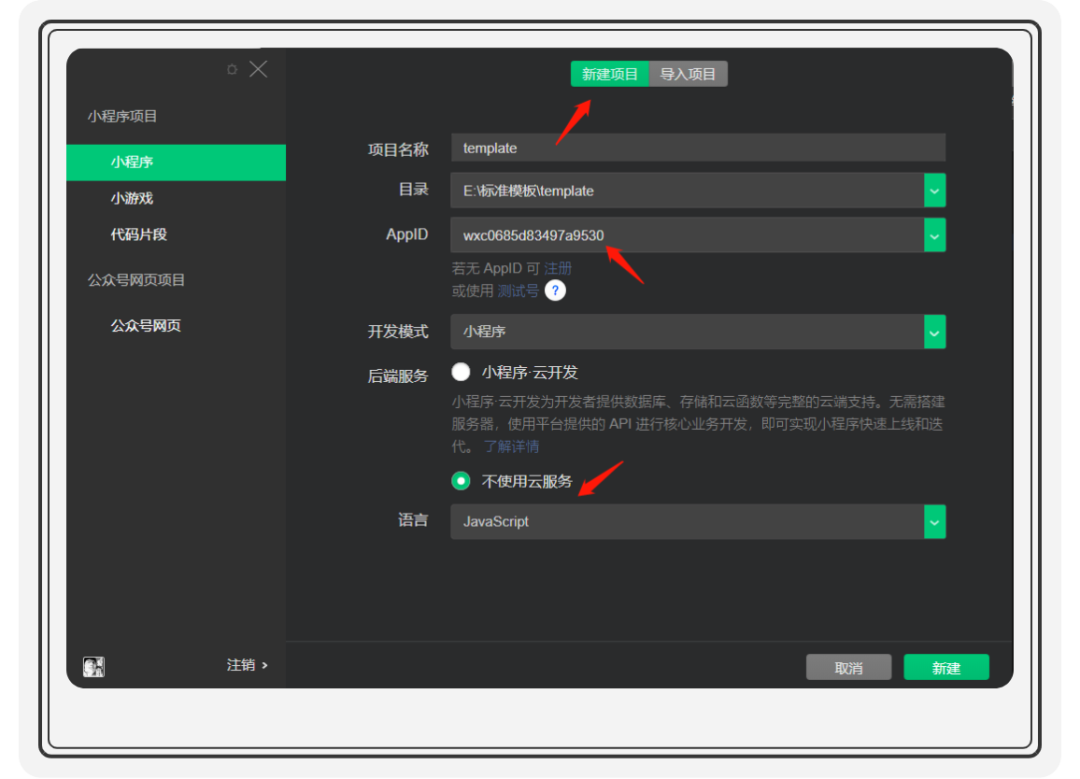
Task: Open the AppID dropdown arrow
Action: (934, 235)
